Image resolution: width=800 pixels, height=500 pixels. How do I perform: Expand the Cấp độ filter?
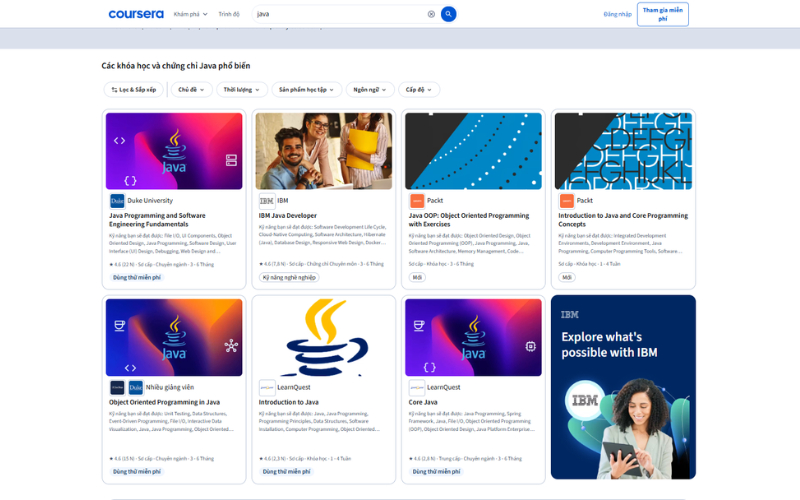click(x=418, y=90)
